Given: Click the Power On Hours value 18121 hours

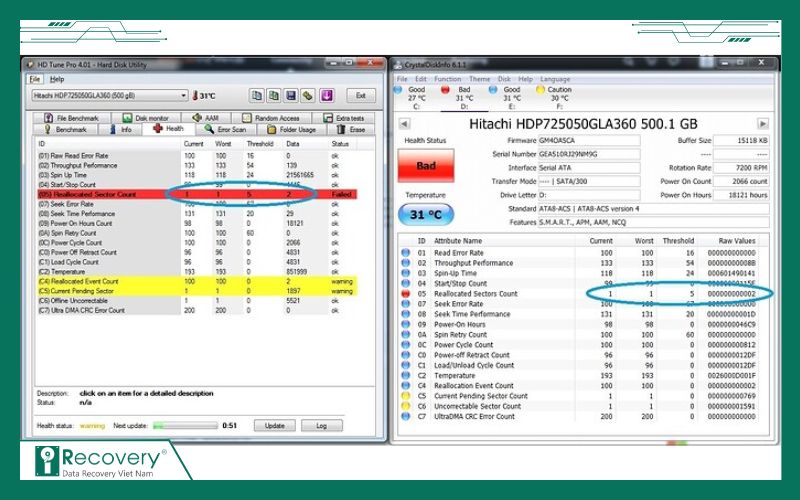Looking at the screenshot, I should (741, 195).
